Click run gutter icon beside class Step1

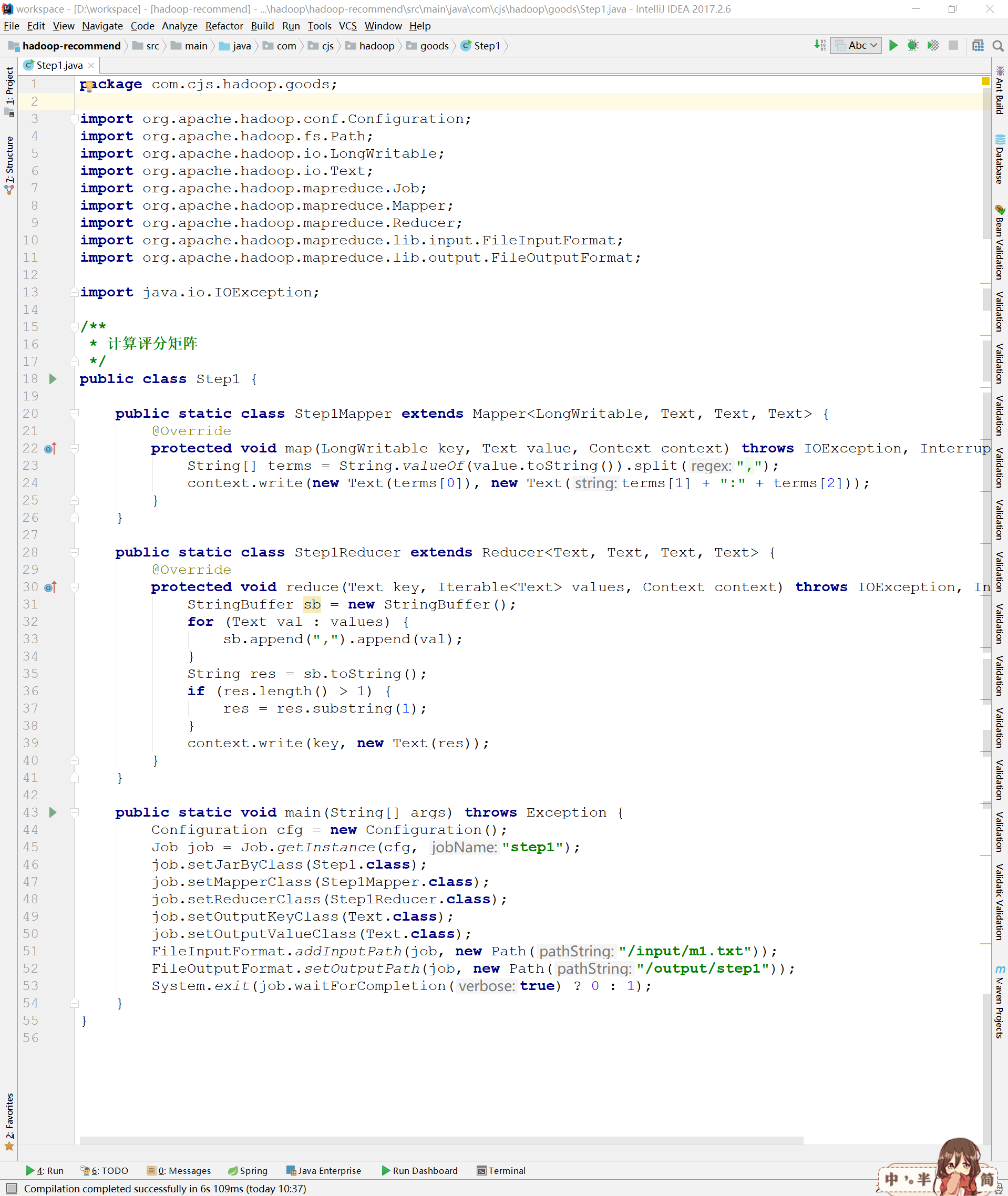click(x=53, y=379)
